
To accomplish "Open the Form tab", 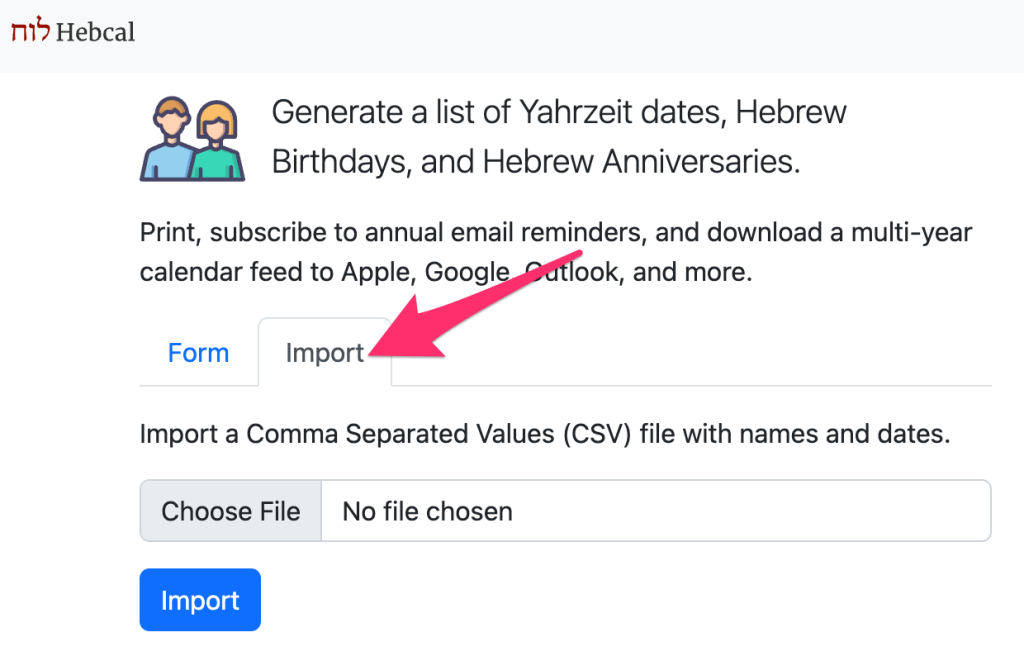I will 198,353.
